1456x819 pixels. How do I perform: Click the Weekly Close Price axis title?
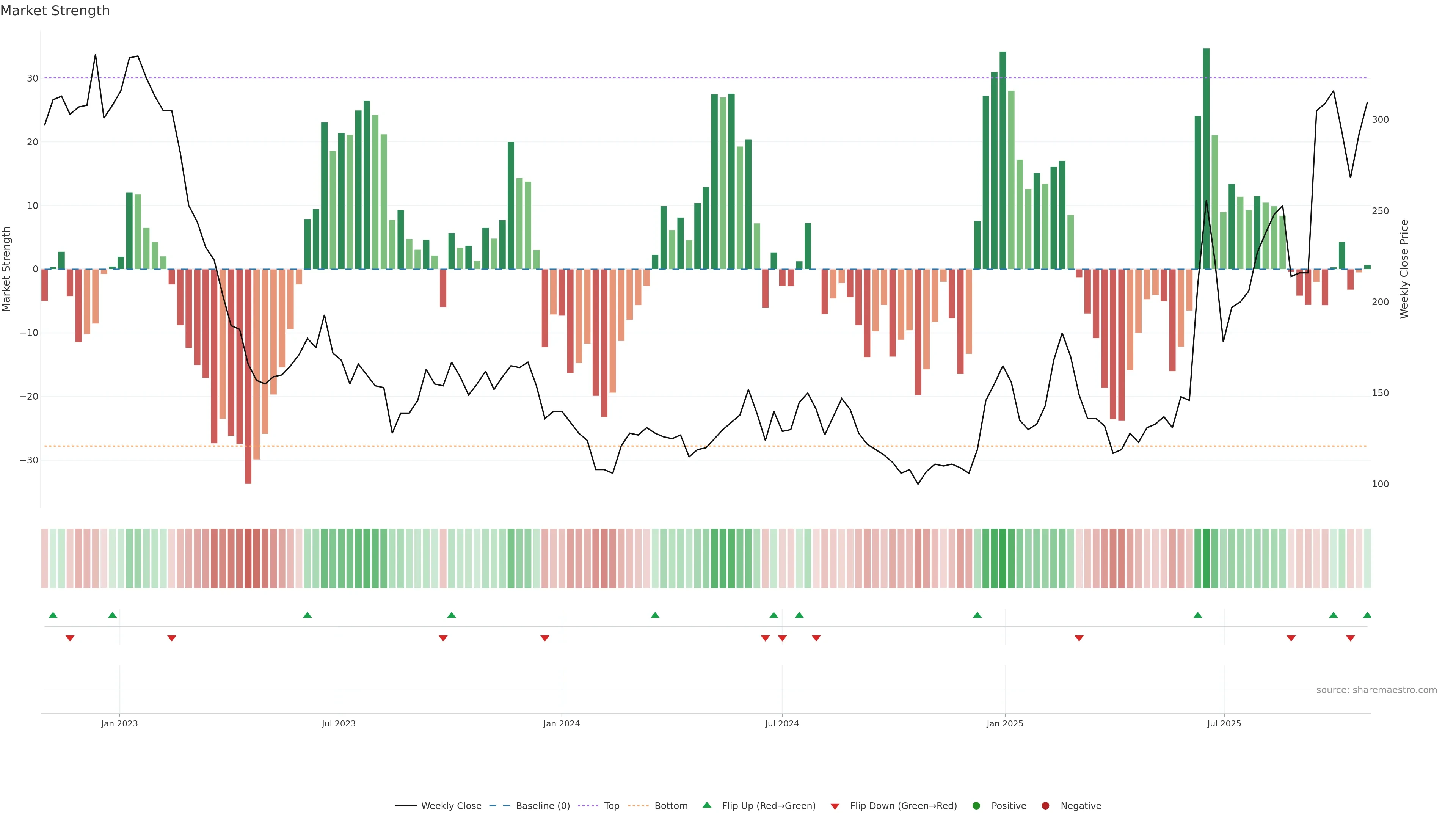point(1404,269)
